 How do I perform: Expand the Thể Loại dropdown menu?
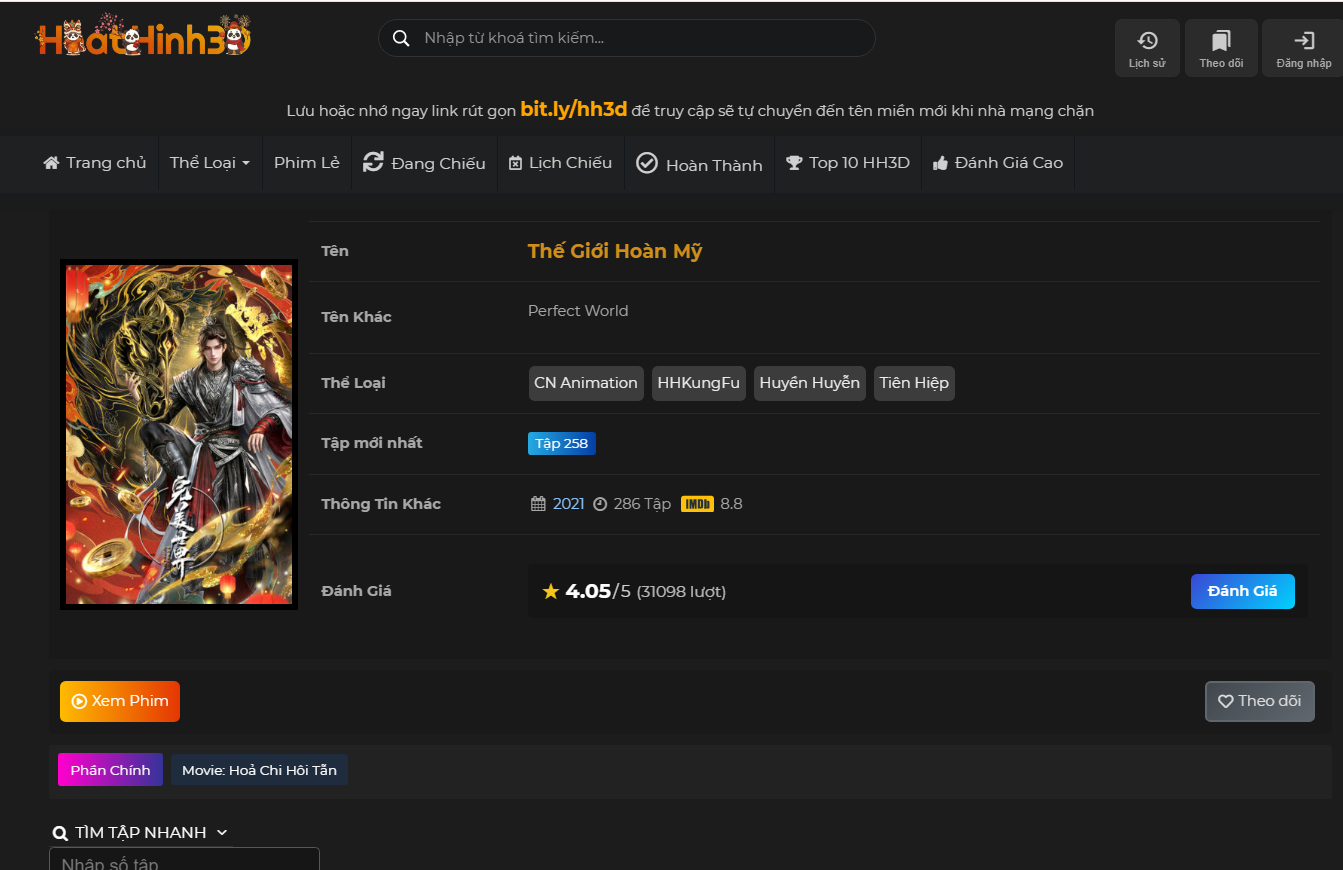209,163
